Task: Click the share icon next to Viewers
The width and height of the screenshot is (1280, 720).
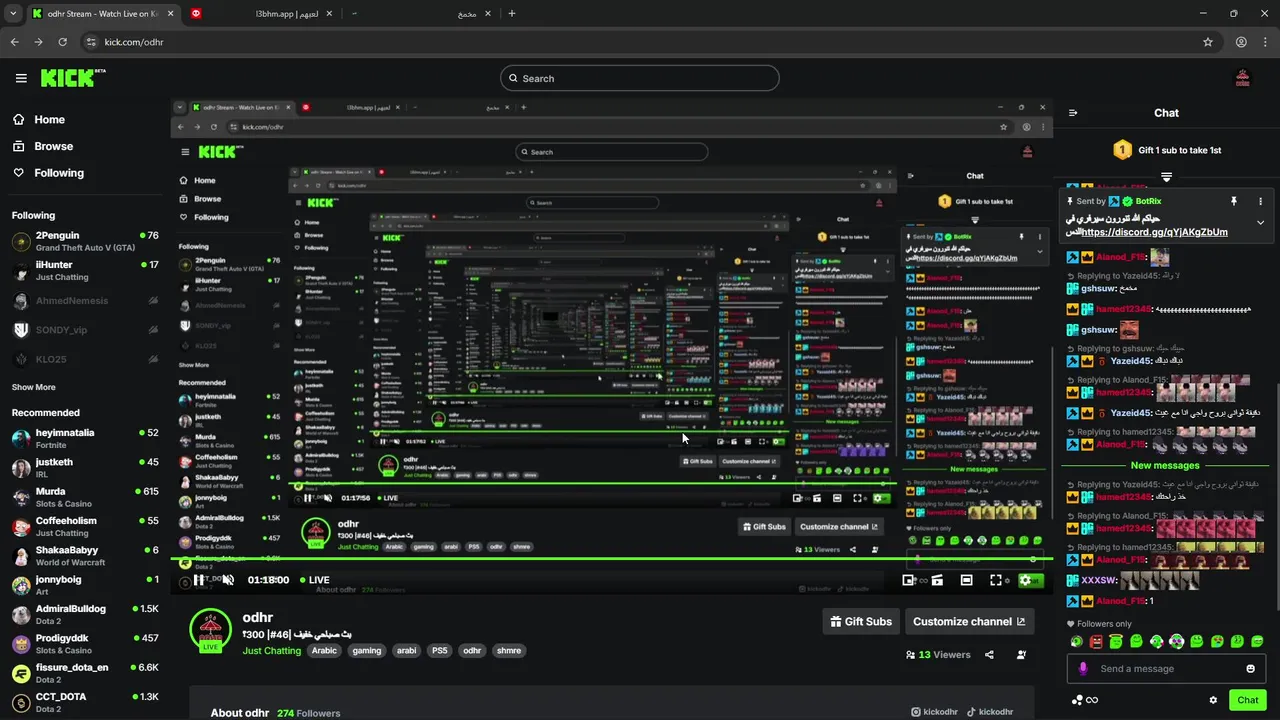Action: [x=989, y=655]
